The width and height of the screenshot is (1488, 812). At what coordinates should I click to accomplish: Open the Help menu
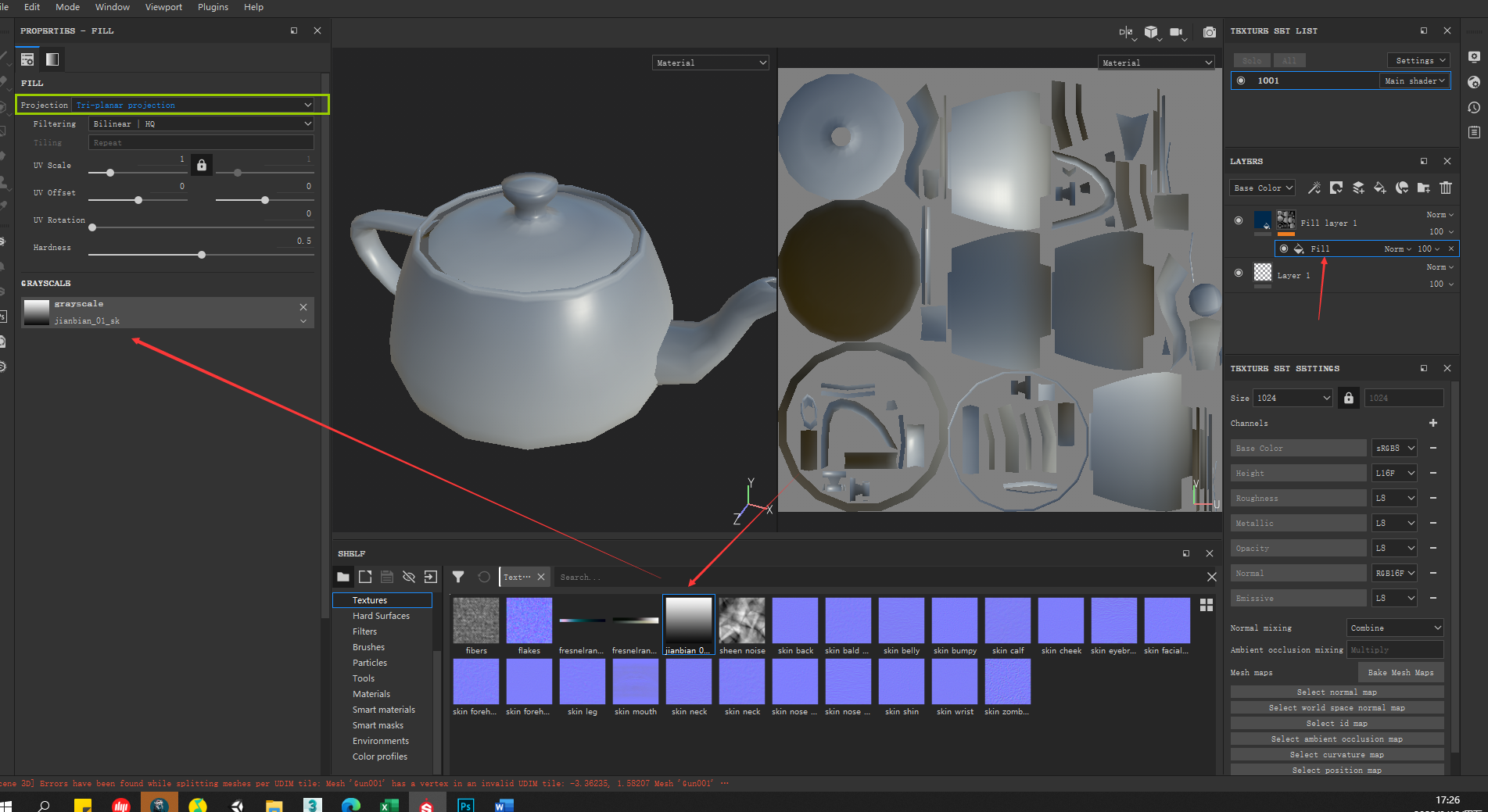[x=253, y=7]
